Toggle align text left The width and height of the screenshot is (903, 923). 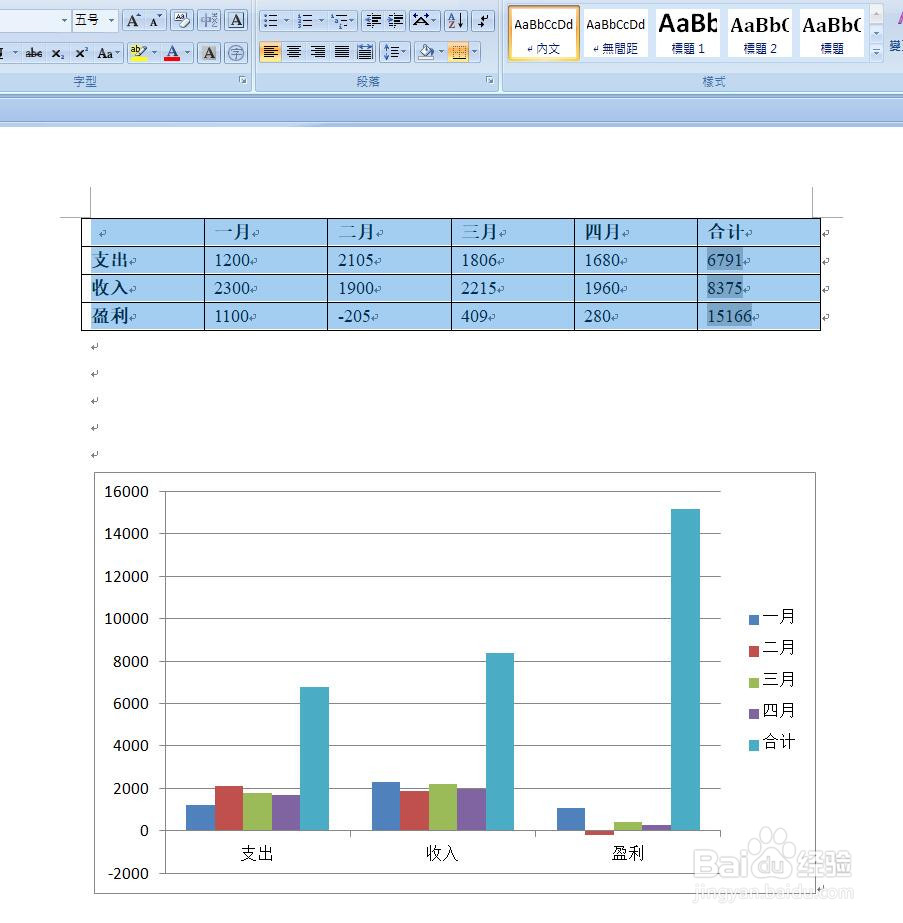(x=270, y=52)
